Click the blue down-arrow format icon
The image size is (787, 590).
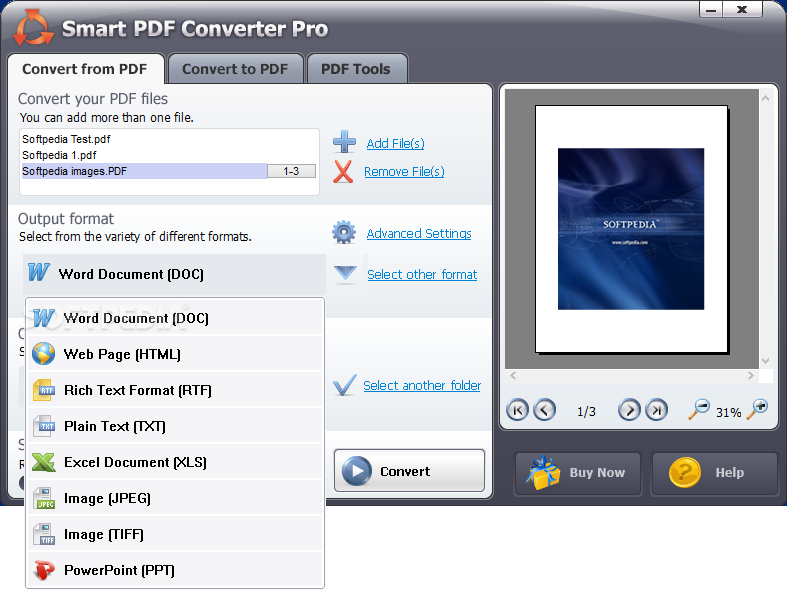coord(345,274)
